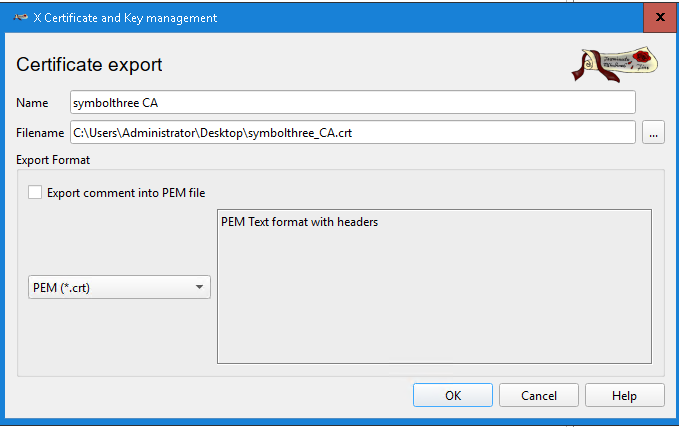Click the 'Export comment into PEM file' label
This screenshot has height=427, width=679.
point(126,193)
